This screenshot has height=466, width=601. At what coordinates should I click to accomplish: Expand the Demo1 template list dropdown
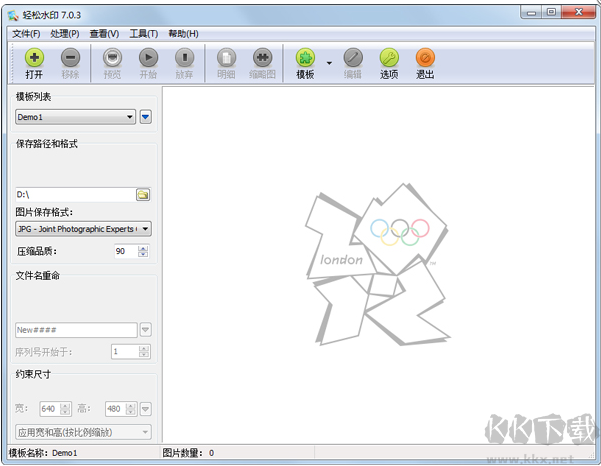(76, 117)
